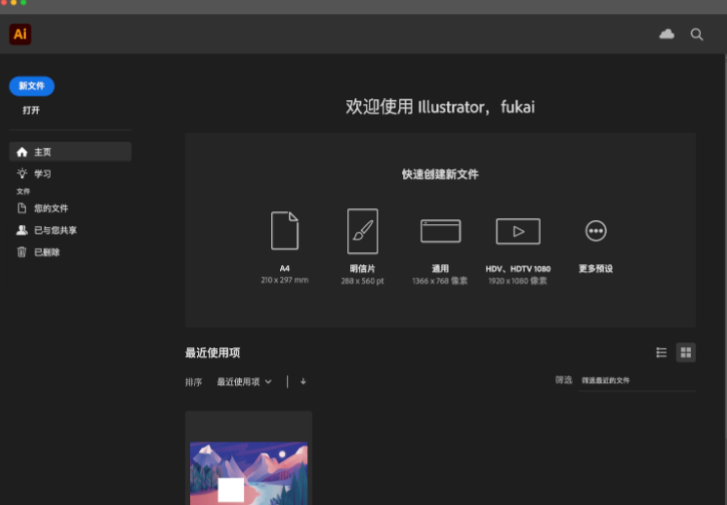
Task: Expand the 最近使用项 sort dropdown
Action: pyautogui.click(x=244, y=381)
